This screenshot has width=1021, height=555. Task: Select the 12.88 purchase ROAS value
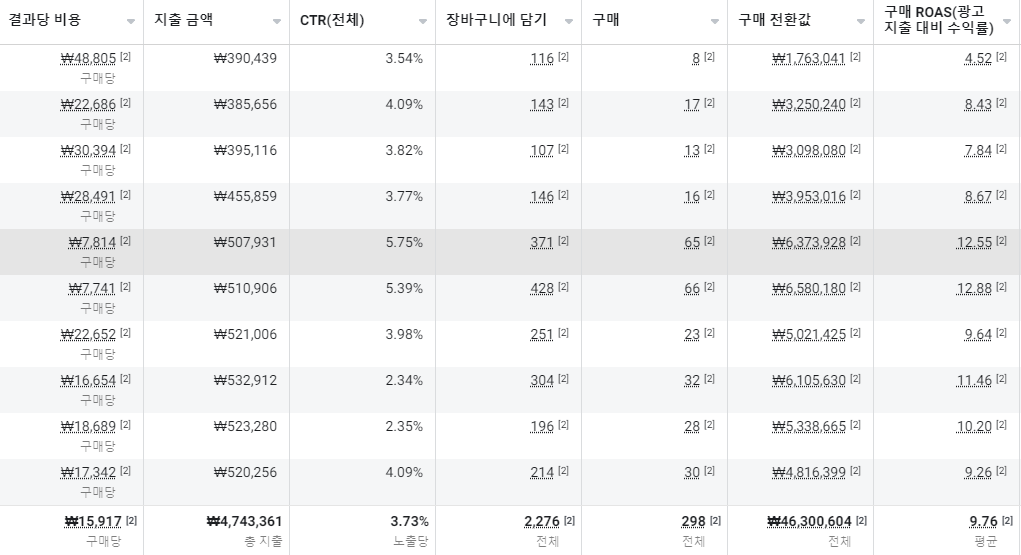pos(977,288)
